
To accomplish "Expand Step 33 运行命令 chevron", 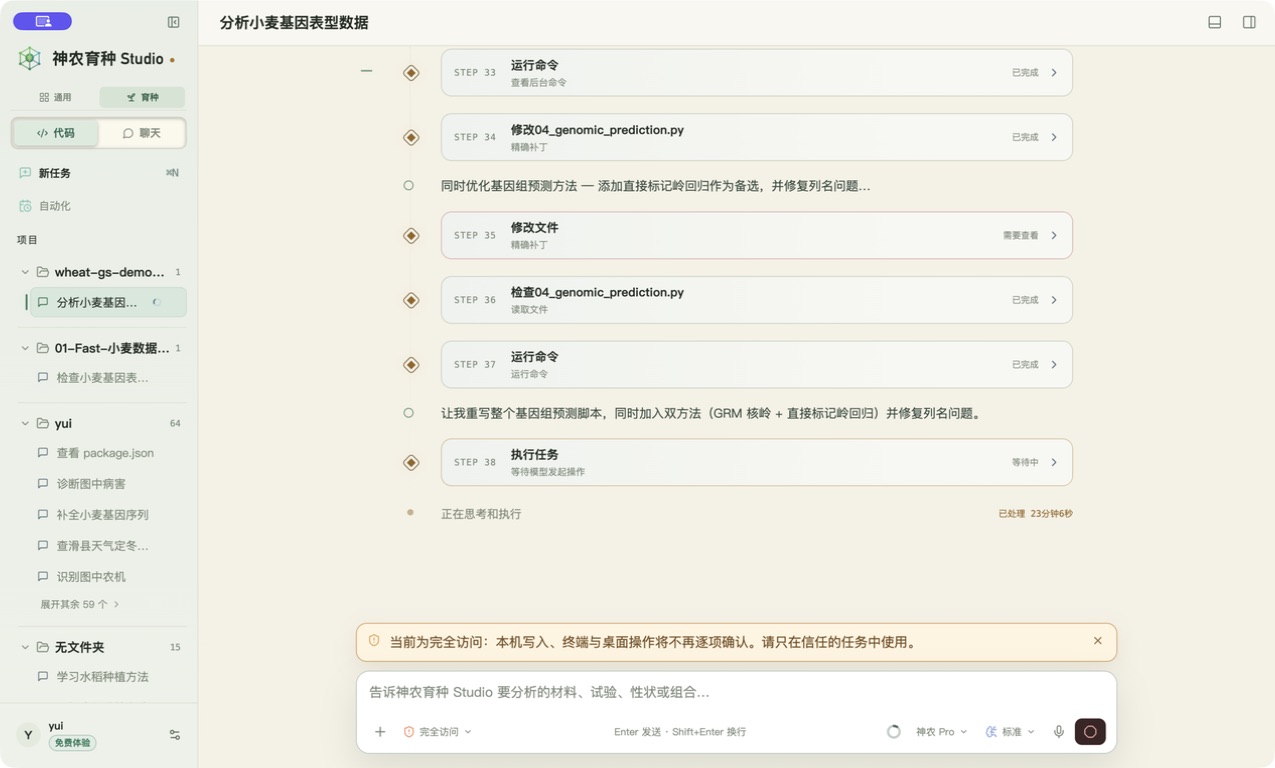I will coord(1054,73).
